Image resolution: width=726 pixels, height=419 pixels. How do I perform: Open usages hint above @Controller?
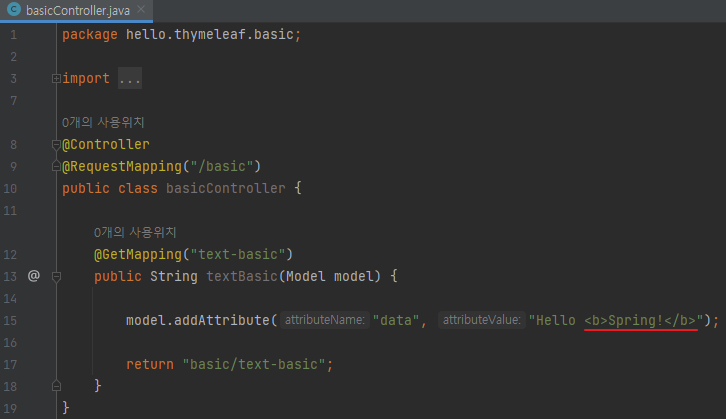pyautogui.click(x=103, y=122)
